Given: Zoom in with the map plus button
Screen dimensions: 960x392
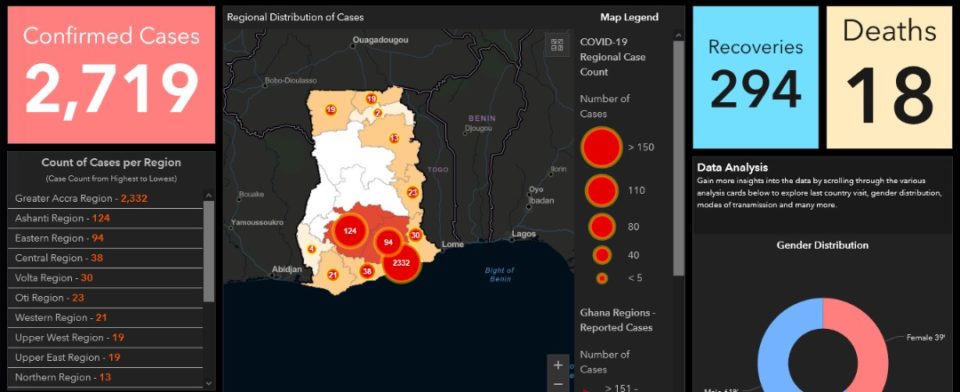Looking at the screenshot, I should tap(558, 366).
